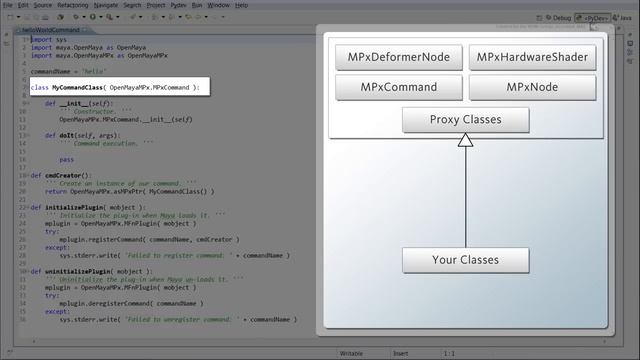Open the Navigate menu
The image size is (640, 360).
click(x=106, y=5)
